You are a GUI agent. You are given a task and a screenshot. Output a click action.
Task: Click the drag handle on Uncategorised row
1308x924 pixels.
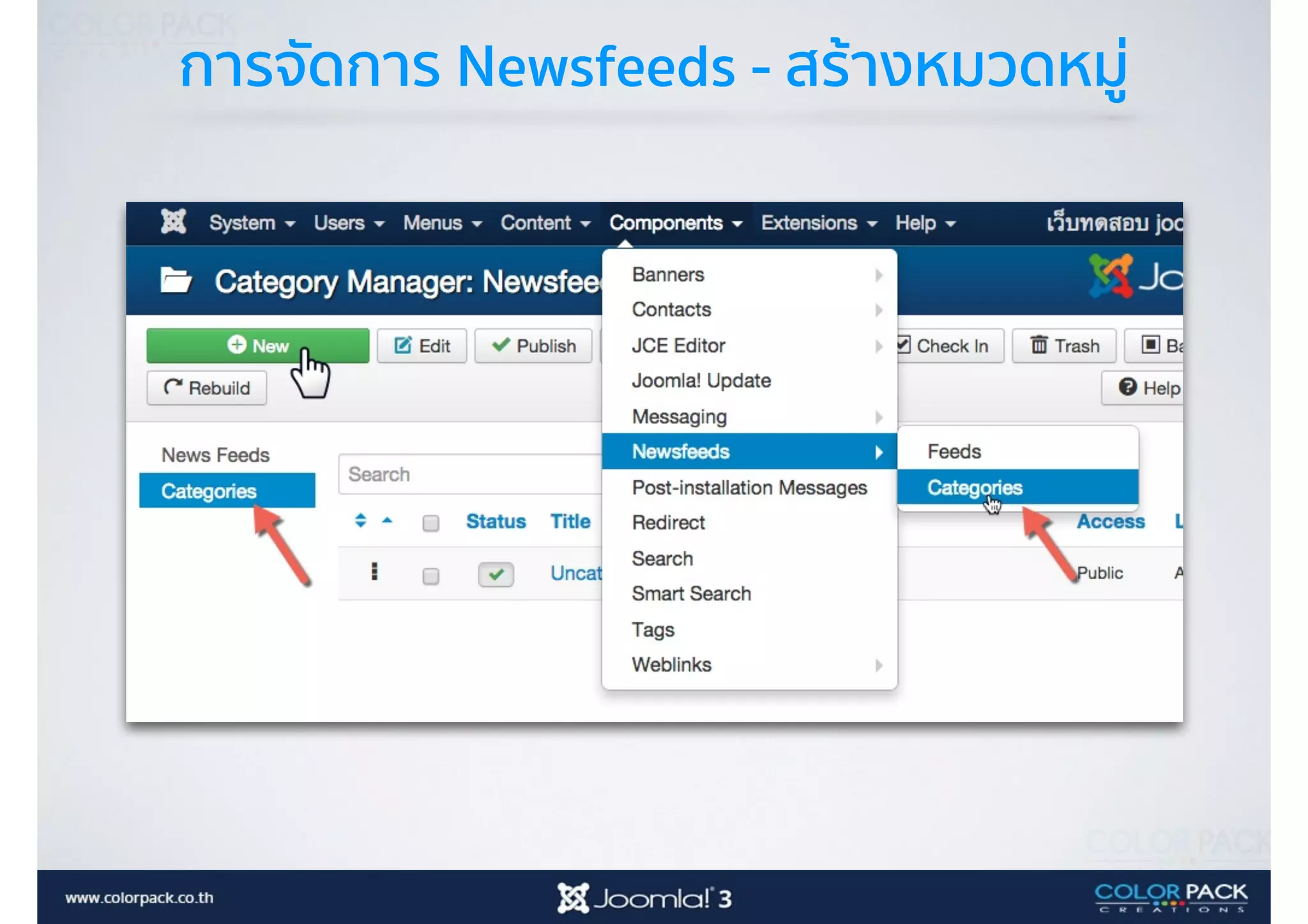[374, 572]
